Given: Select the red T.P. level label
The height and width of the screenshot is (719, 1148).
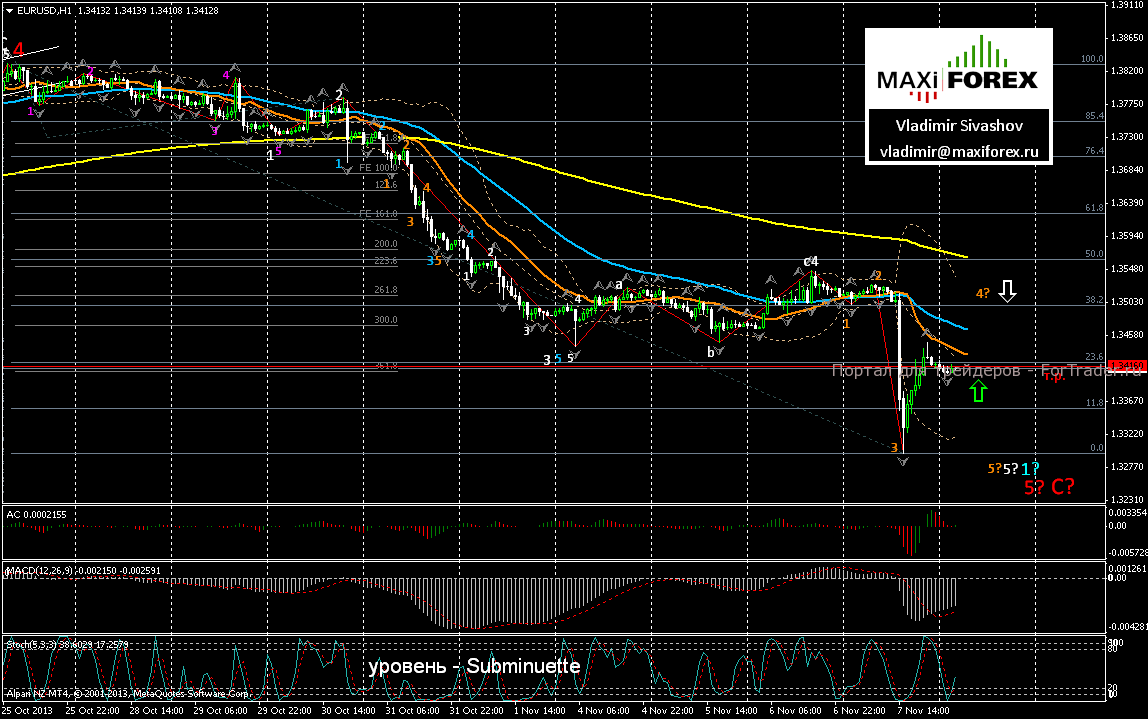Looking at the screenshot, I should pos(1053,377).
